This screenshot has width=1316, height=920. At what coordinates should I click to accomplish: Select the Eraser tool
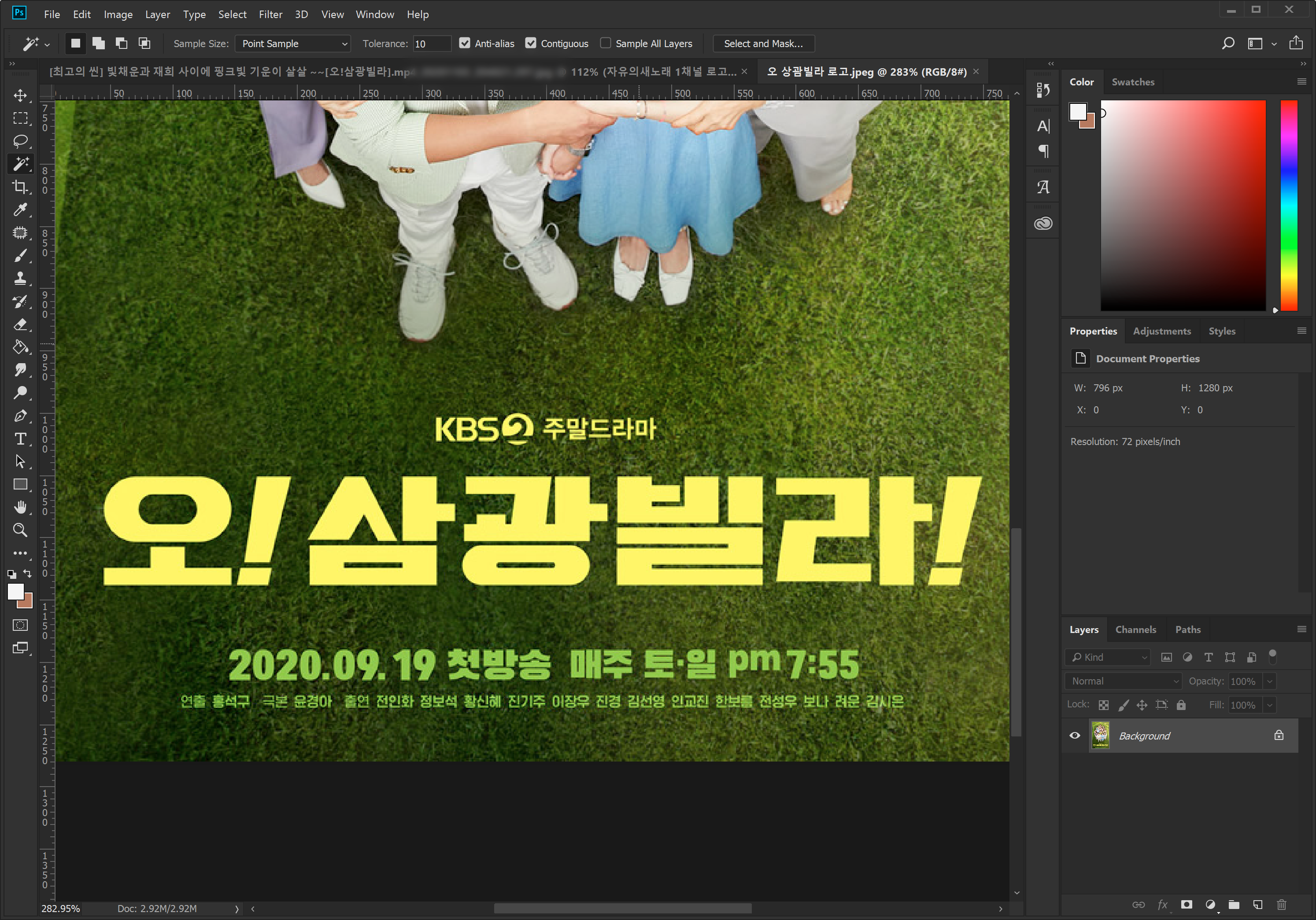[x=21, y=324]
